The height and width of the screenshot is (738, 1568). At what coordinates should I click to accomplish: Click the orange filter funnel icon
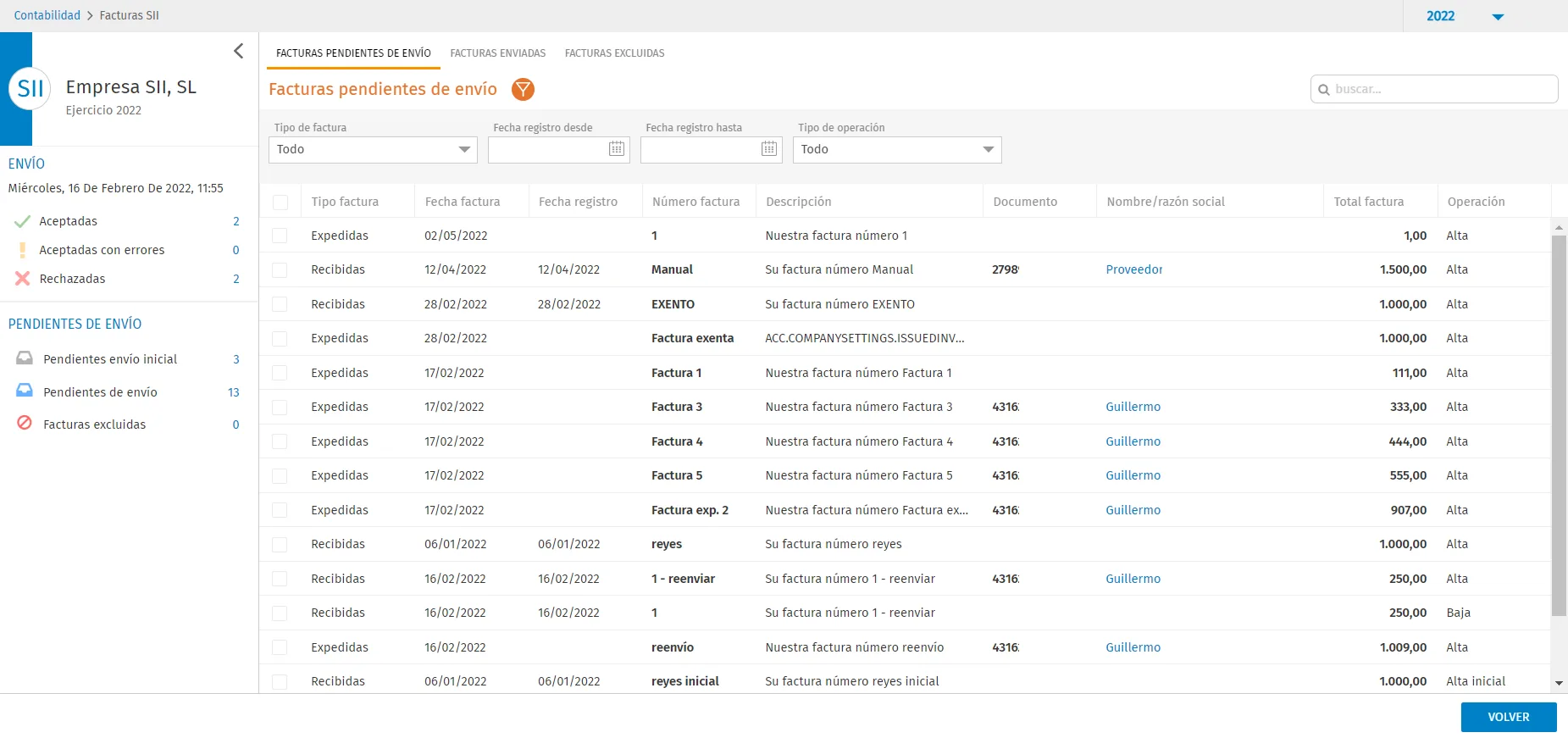[524, 89]
